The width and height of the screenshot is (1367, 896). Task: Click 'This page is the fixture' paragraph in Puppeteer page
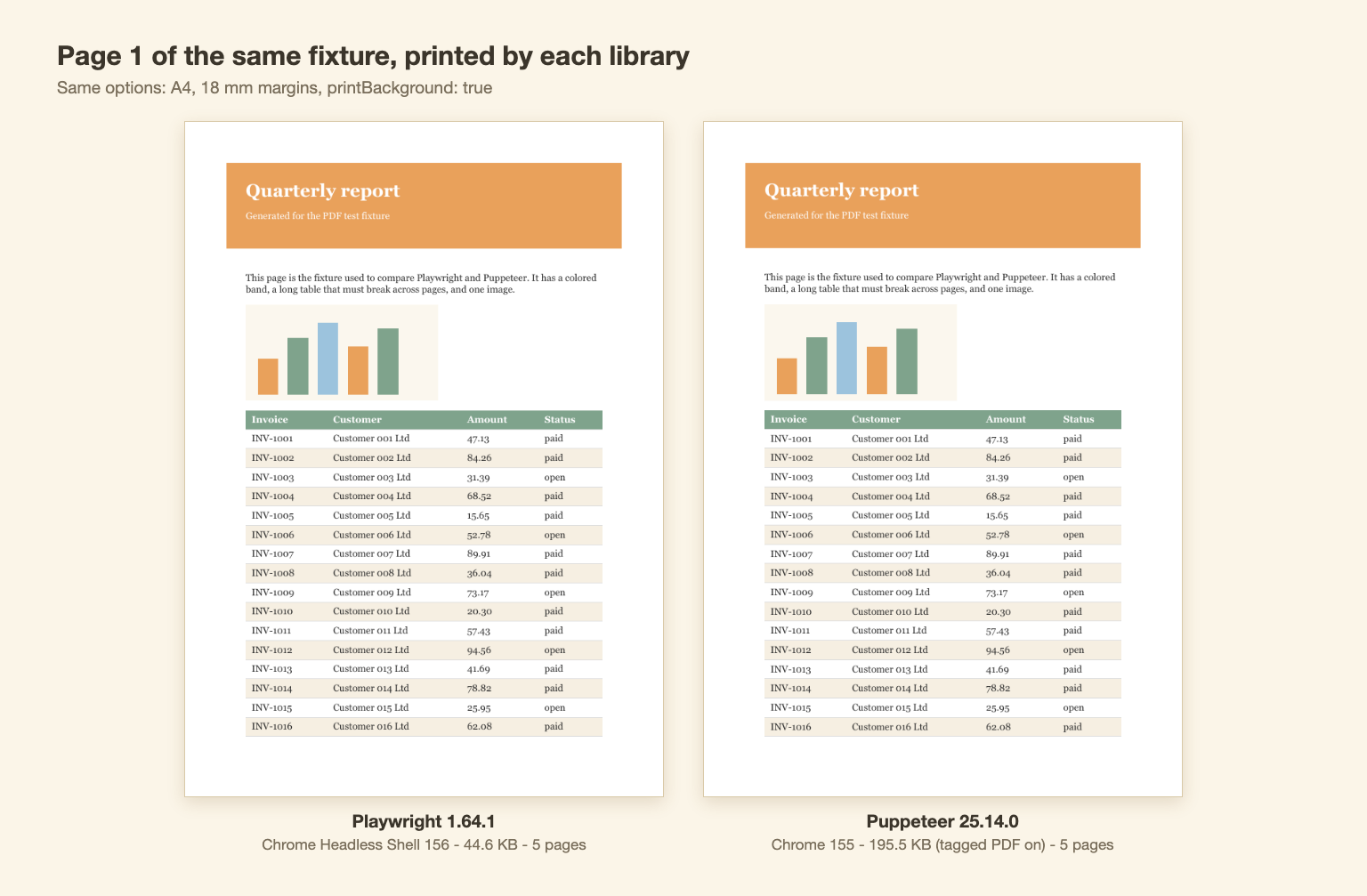(940, 283)
